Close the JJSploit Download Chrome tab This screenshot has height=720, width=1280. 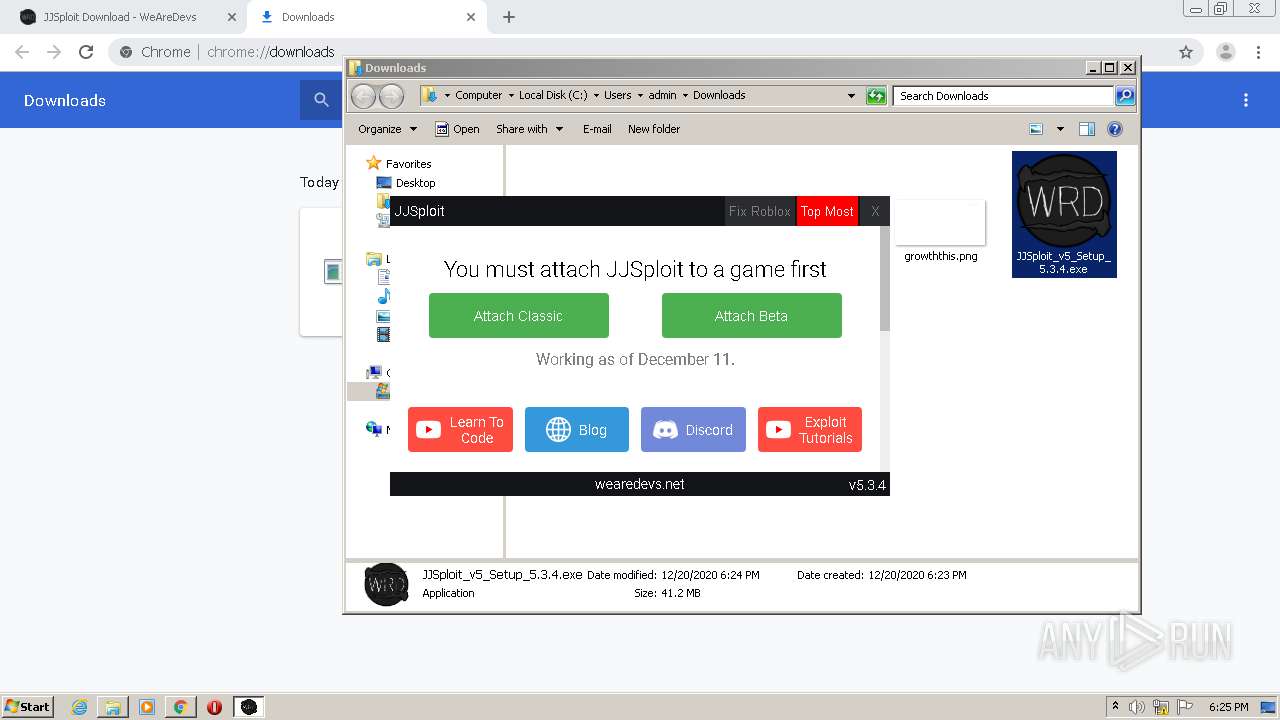point(232,17)
